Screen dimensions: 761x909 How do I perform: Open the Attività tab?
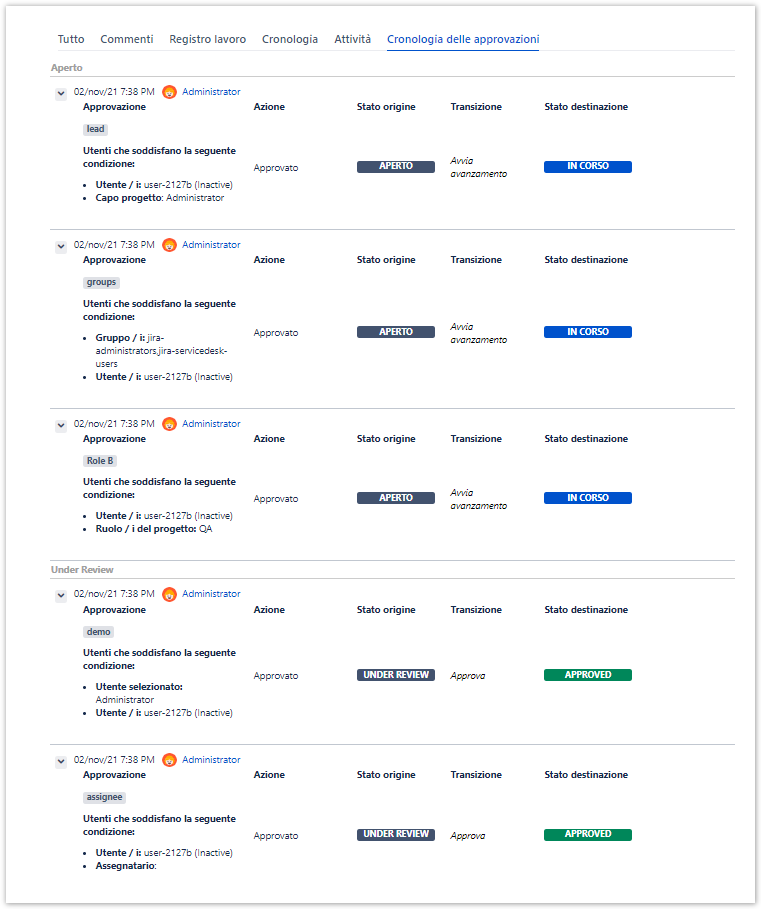[352, 39]
